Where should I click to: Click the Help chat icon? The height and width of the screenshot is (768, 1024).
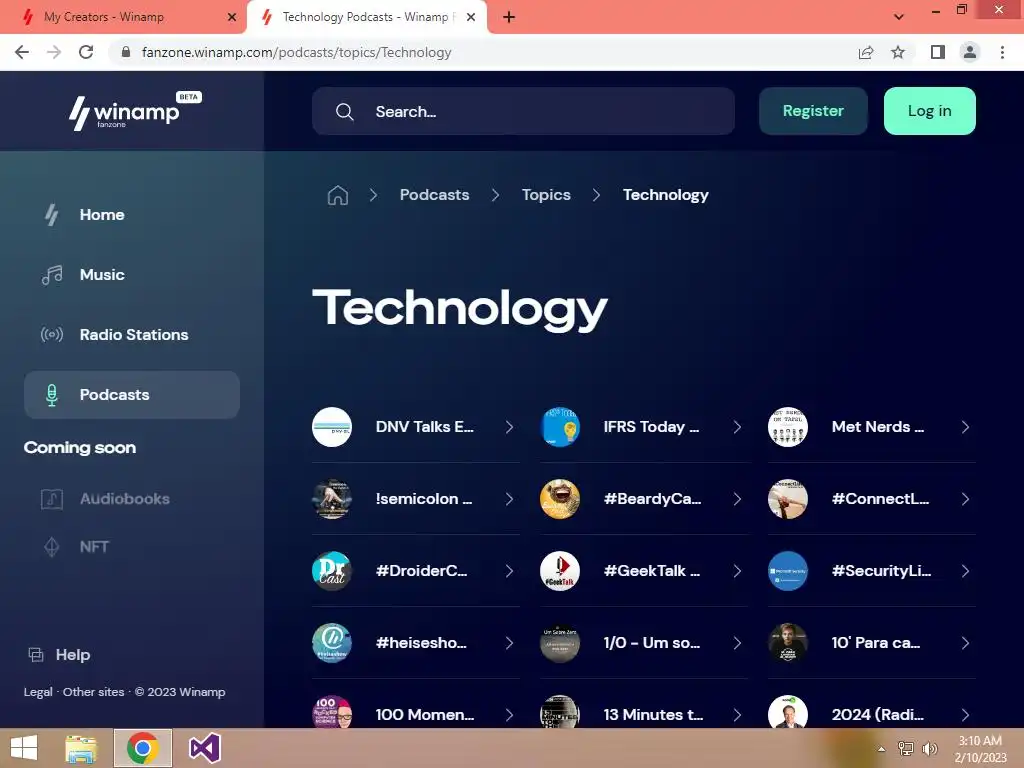coord(36,654)
